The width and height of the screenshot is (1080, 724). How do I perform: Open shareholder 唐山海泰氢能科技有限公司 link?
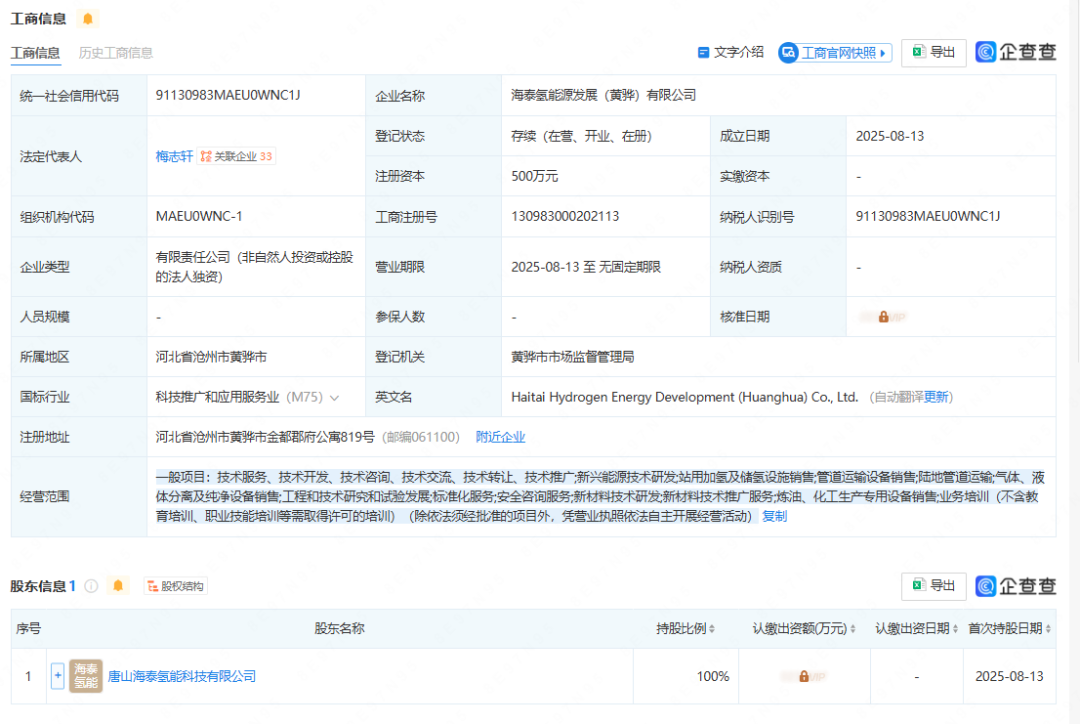(182, 676)
